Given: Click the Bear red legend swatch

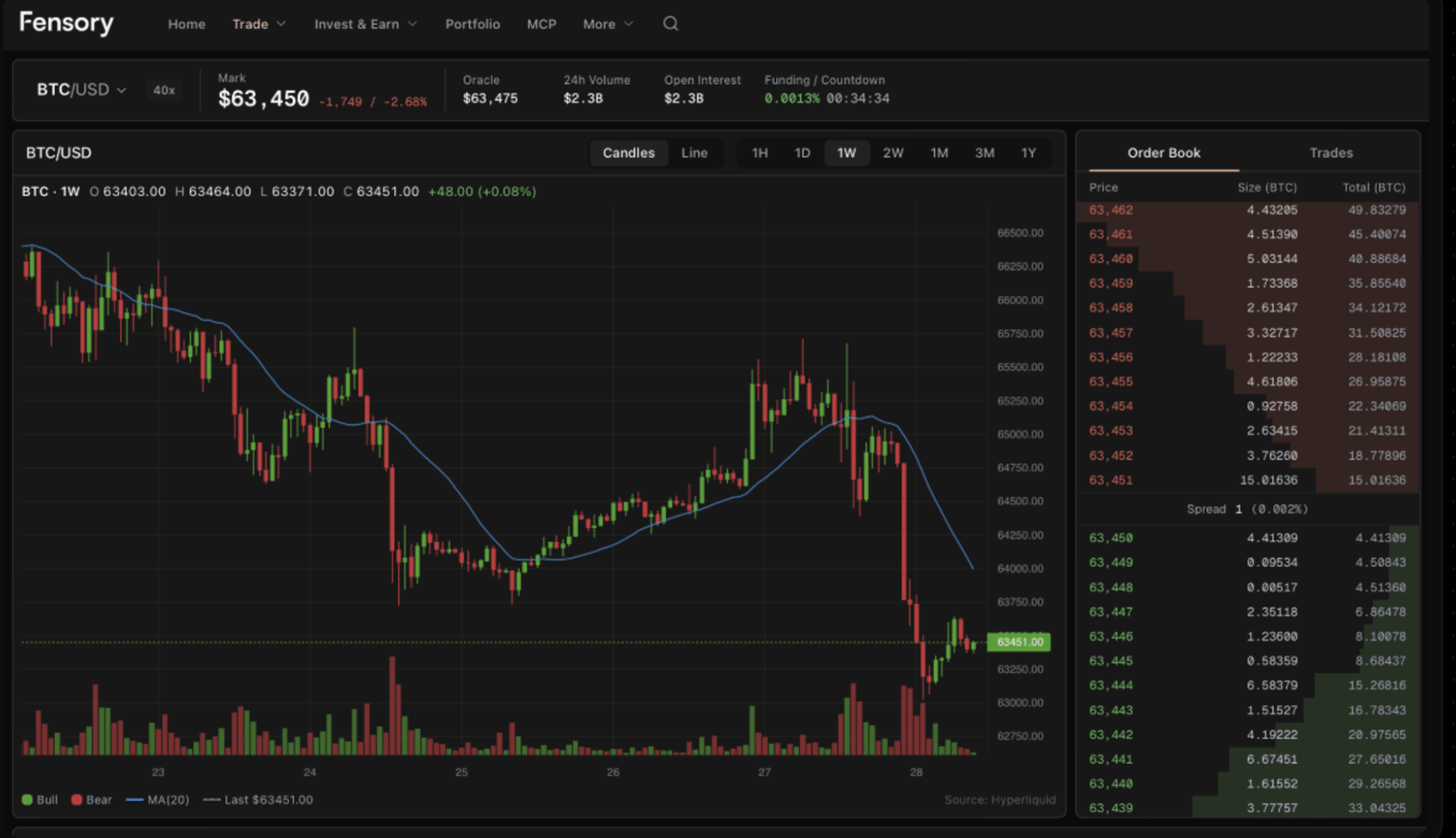Looking at the screenshot, I should click(76, 800).
